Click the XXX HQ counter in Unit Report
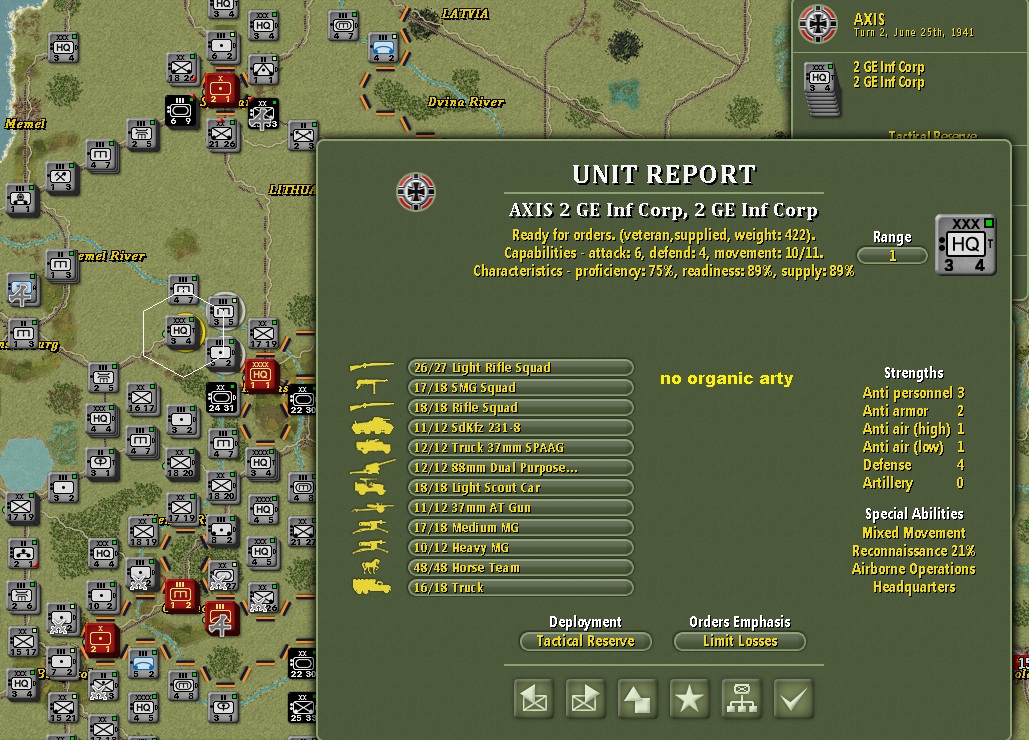 [965, 245]
